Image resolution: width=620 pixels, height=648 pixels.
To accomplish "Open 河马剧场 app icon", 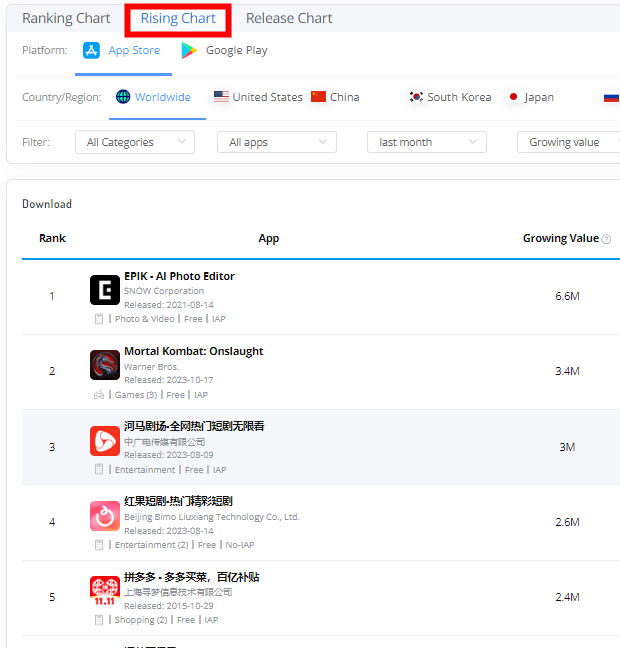I will tap(105, 441).
